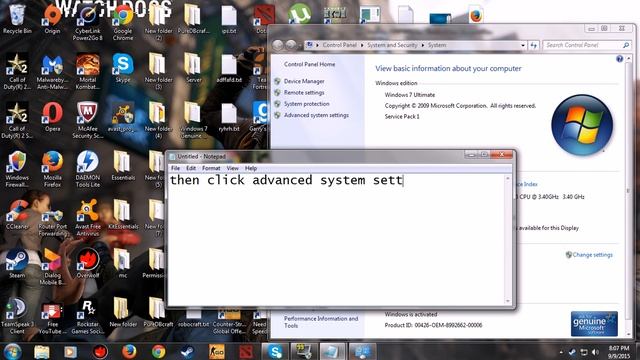
Task: Select the ips.txt file on desktop
Action: pos(229,18)
